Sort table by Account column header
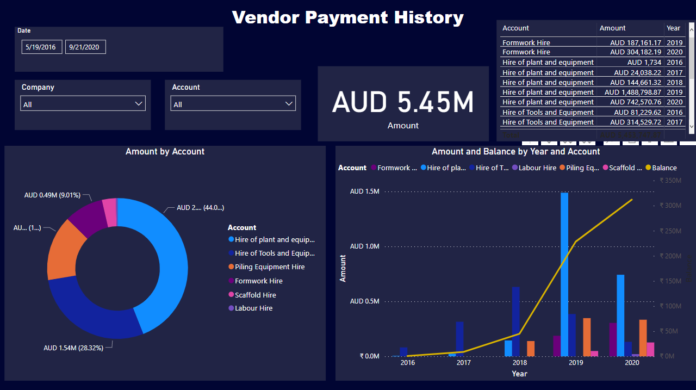The image size is (696, 390). click(515, 28)
